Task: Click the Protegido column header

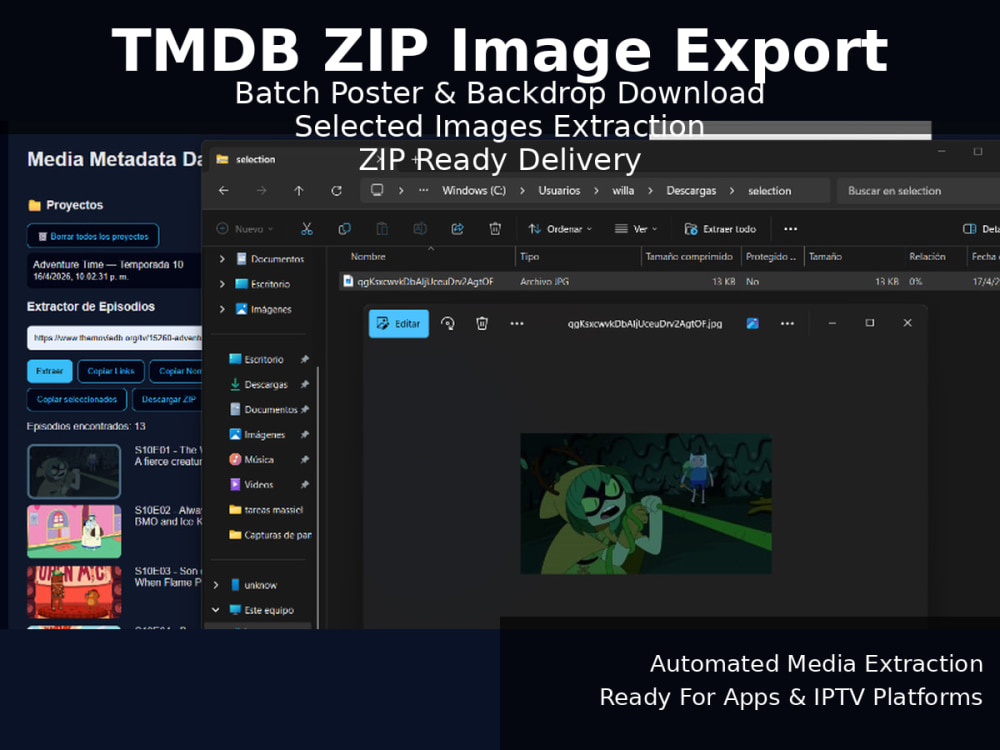Action: pyautogui.click(x=771, y=256)
